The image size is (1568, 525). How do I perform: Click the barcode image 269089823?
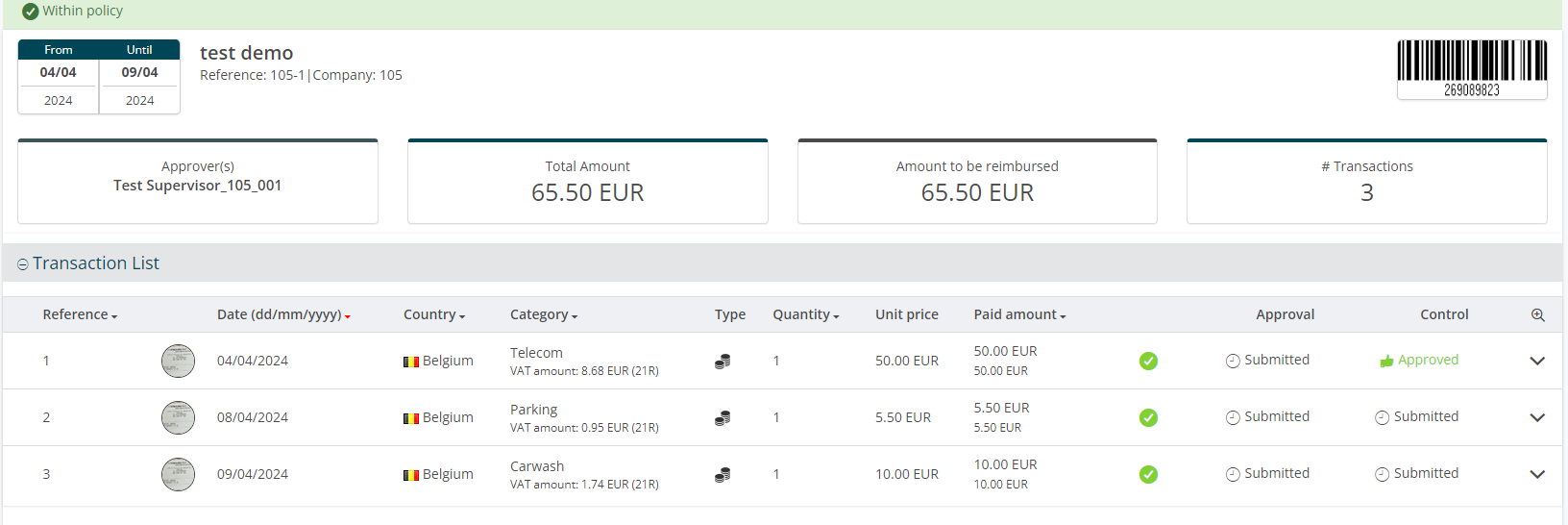1472,68
